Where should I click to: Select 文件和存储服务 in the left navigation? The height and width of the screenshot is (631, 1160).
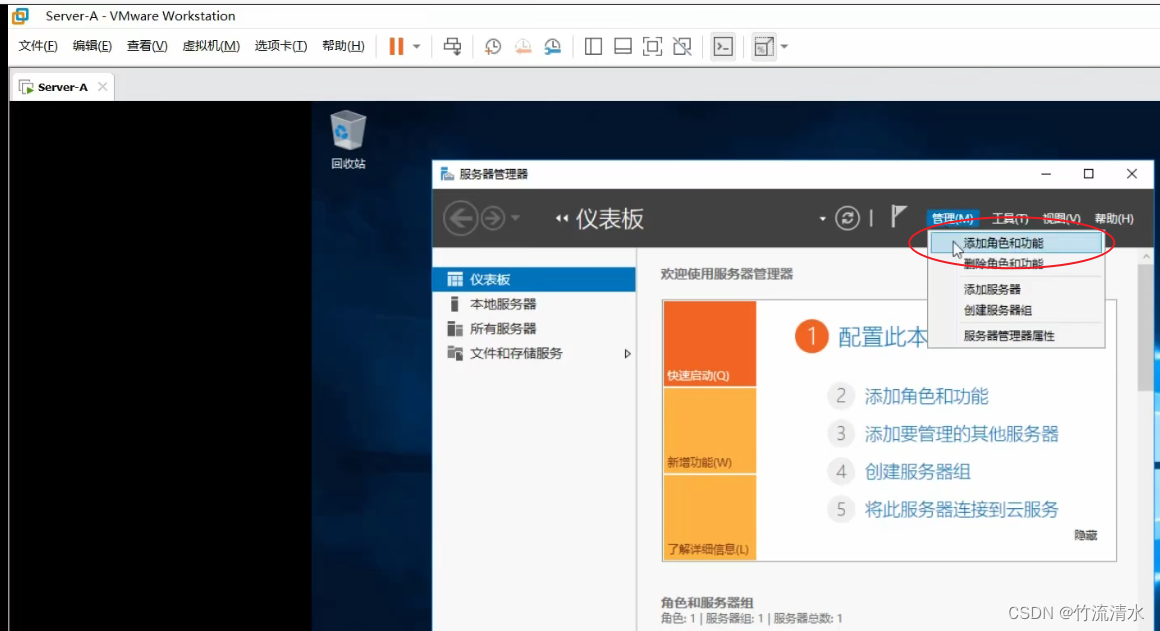tap(534, 354)
